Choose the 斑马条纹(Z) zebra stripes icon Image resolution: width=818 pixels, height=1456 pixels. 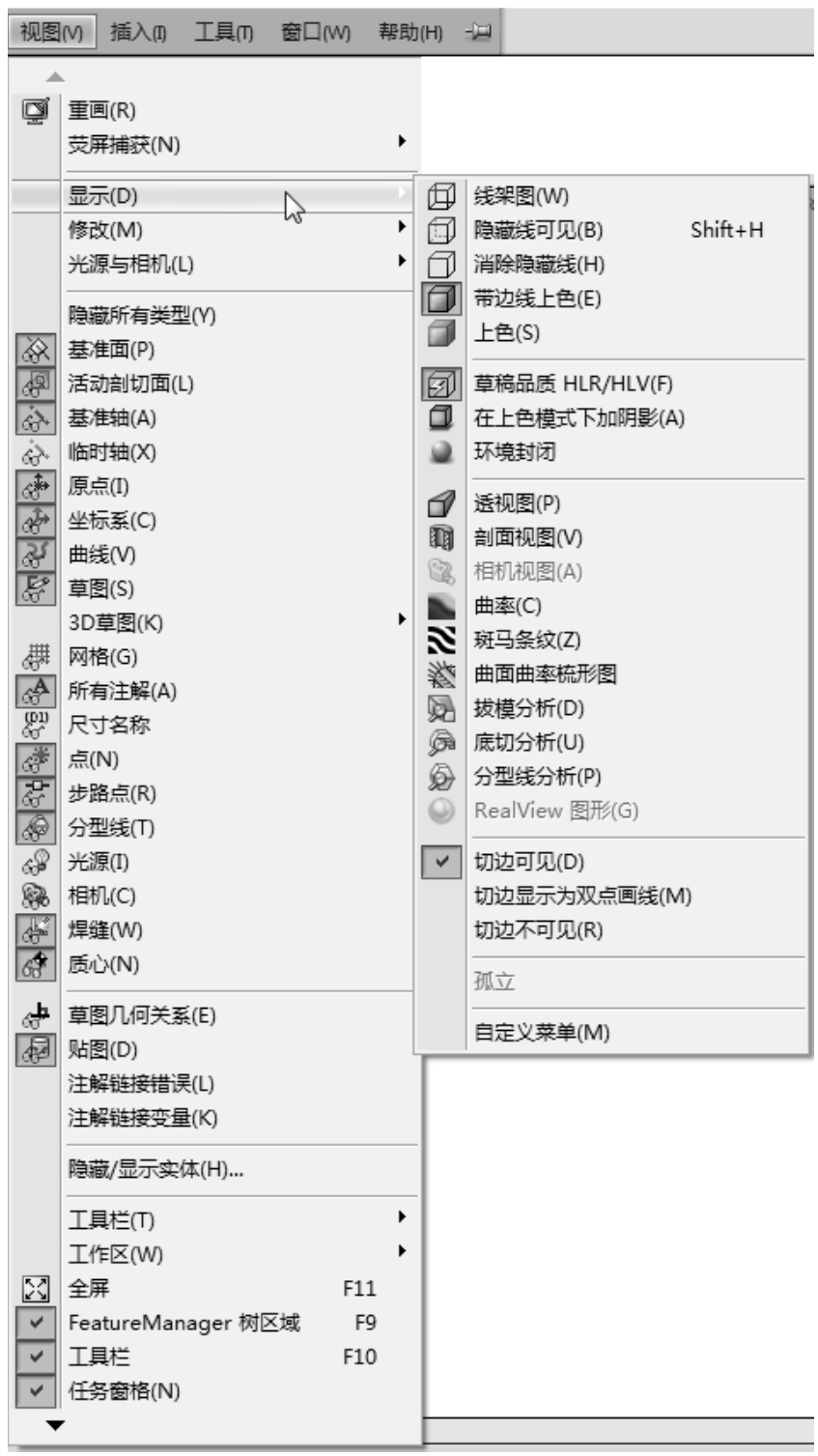440,641
